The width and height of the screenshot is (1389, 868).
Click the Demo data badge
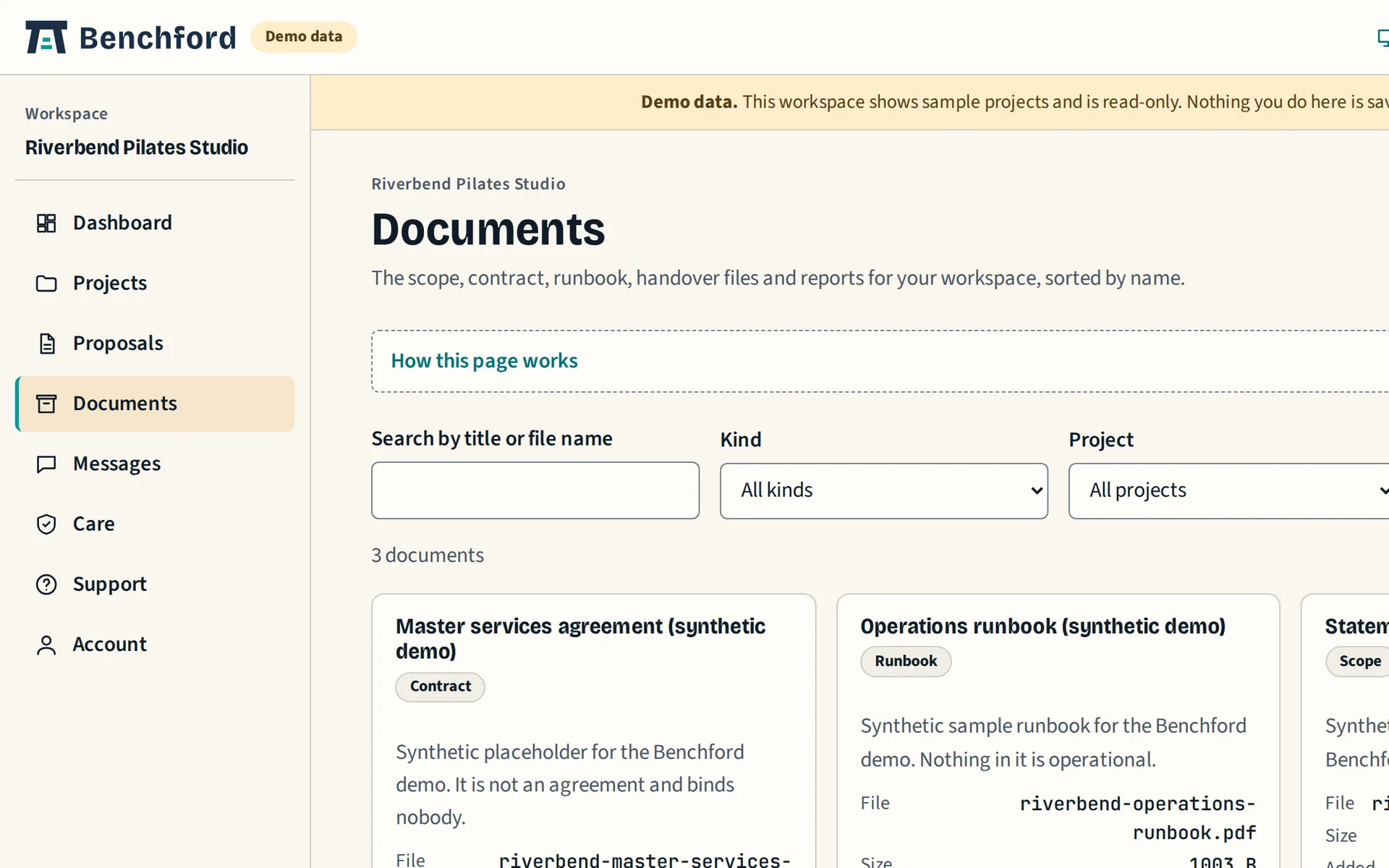point(304,37)
